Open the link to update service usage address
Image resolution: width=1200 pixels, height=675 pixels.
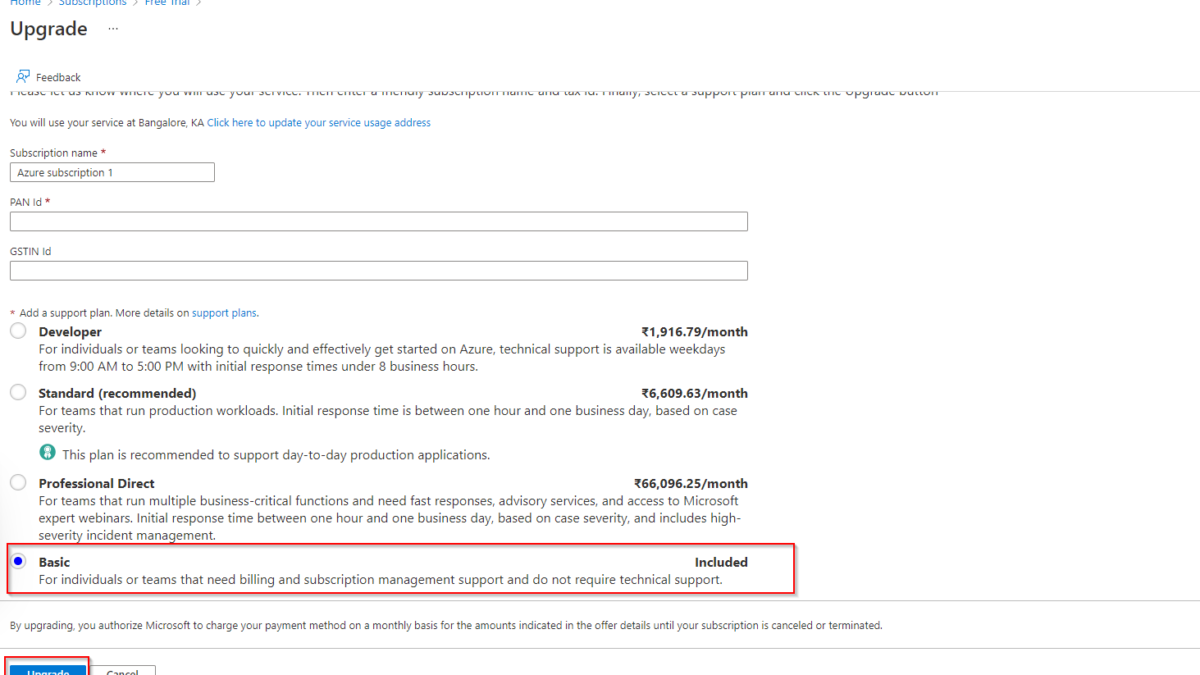point(319,123)
